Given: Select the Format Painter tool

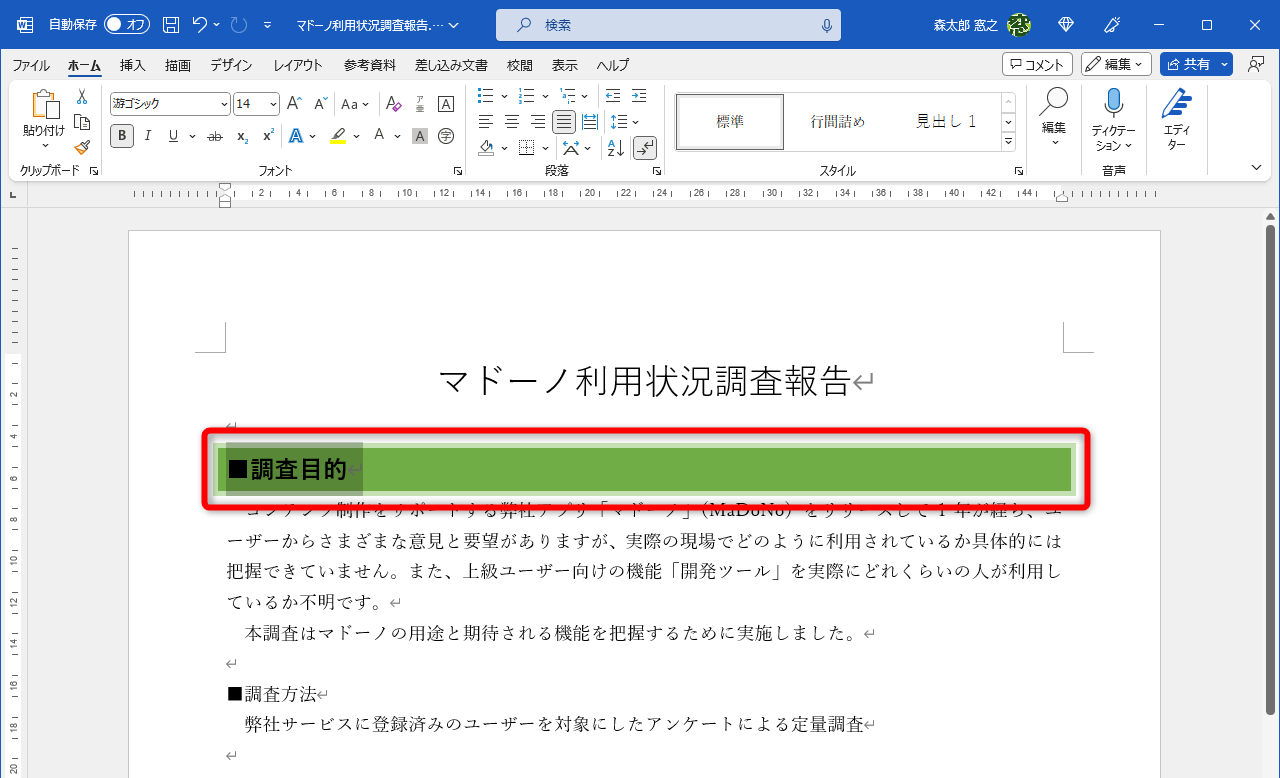Looking at the screenshot, I should pos(82,146).
